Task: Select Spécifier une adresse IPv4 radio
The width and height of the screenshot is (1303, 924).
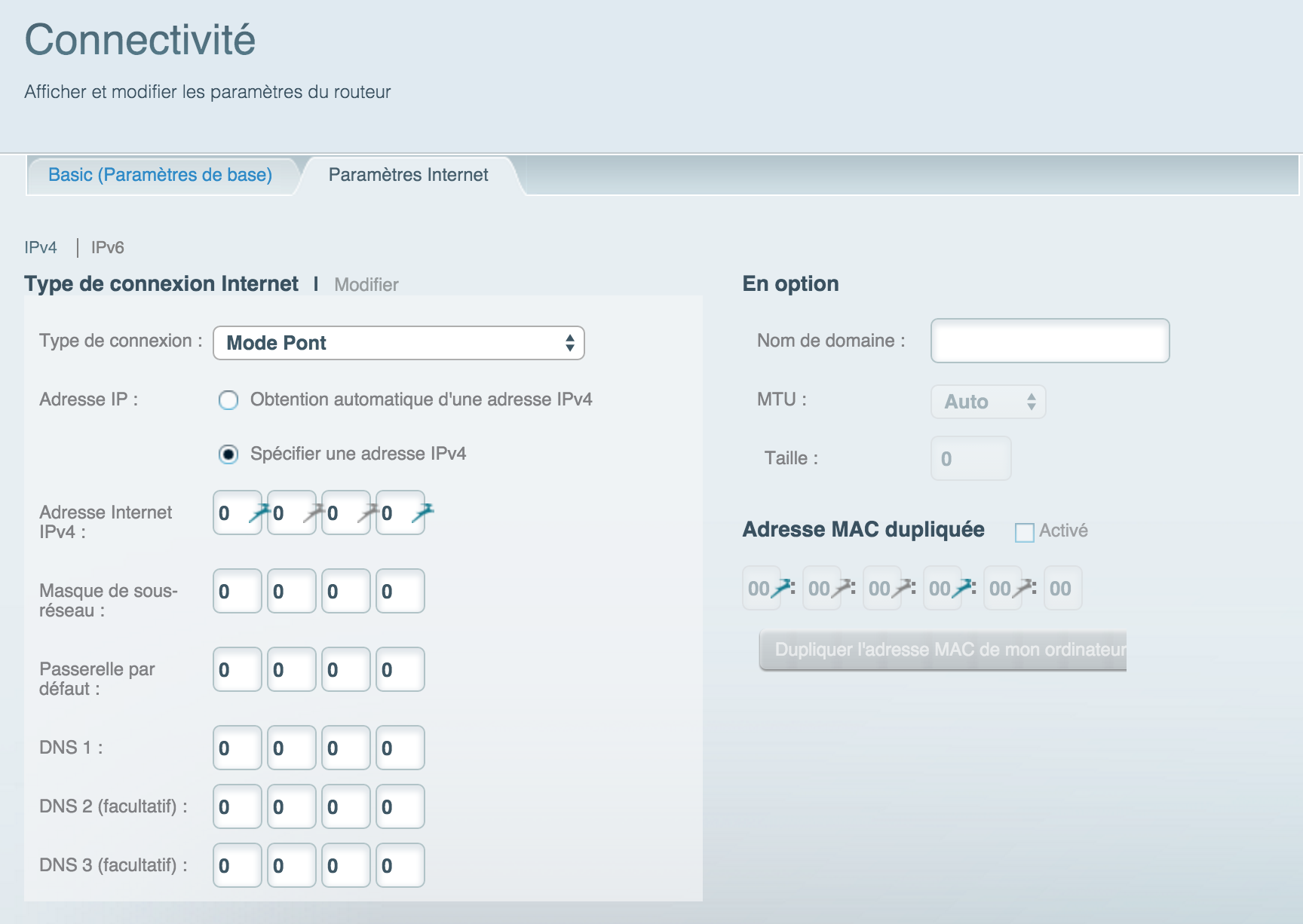Action: [x=228, y=454]
